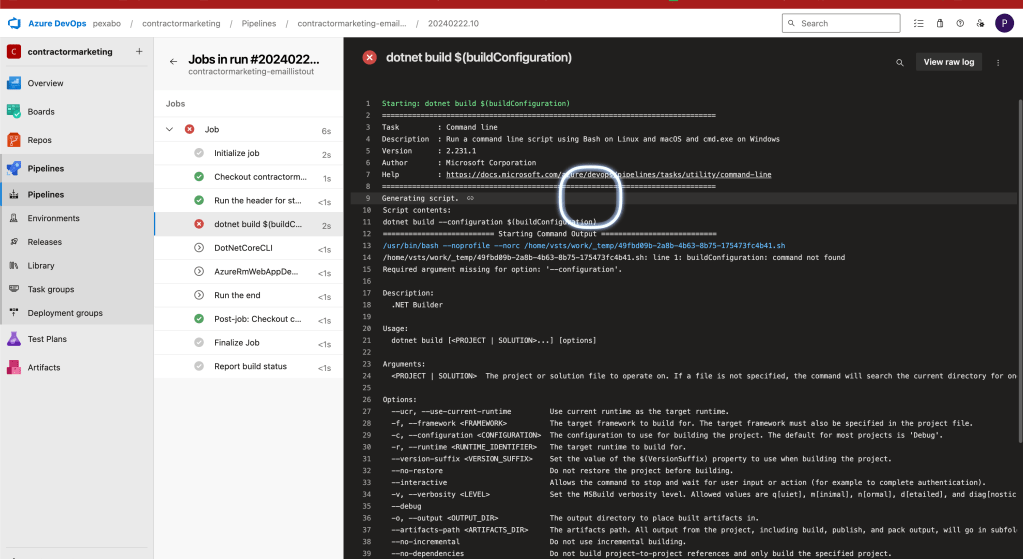Click the pexabo breadcrumb link
Viewport: 1023px width, 559px height.
coord(106,23)
